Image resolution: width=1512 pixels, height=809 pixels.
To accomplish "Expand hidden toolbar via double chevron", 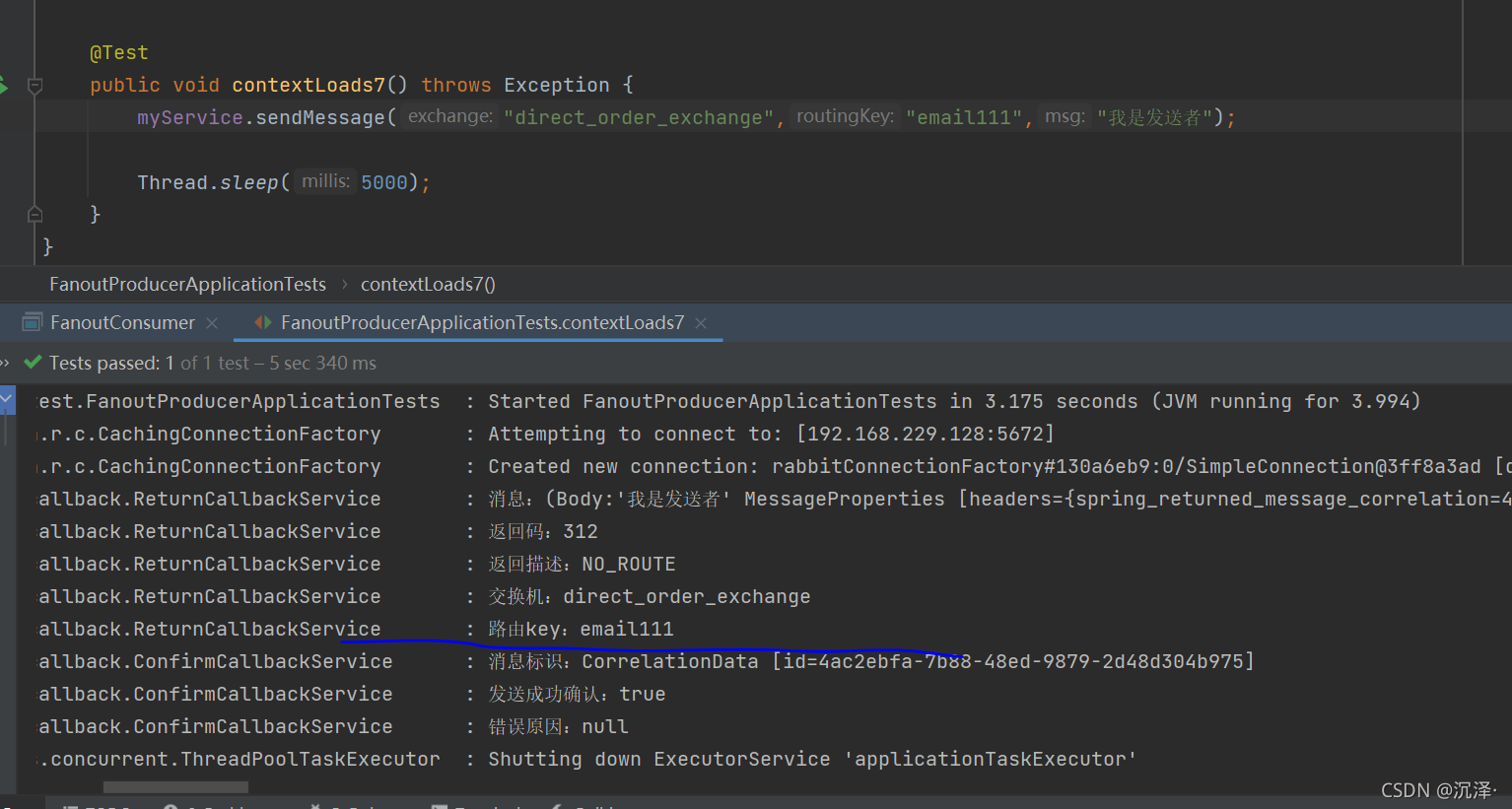I will tap(4, 363).
